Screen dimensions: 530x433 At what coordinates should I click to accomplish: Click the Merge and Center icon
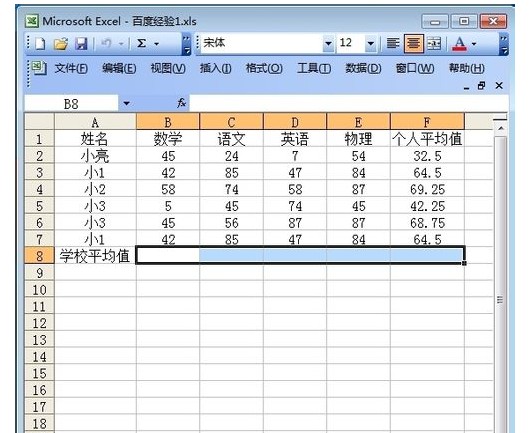click(x=434, y=43)
